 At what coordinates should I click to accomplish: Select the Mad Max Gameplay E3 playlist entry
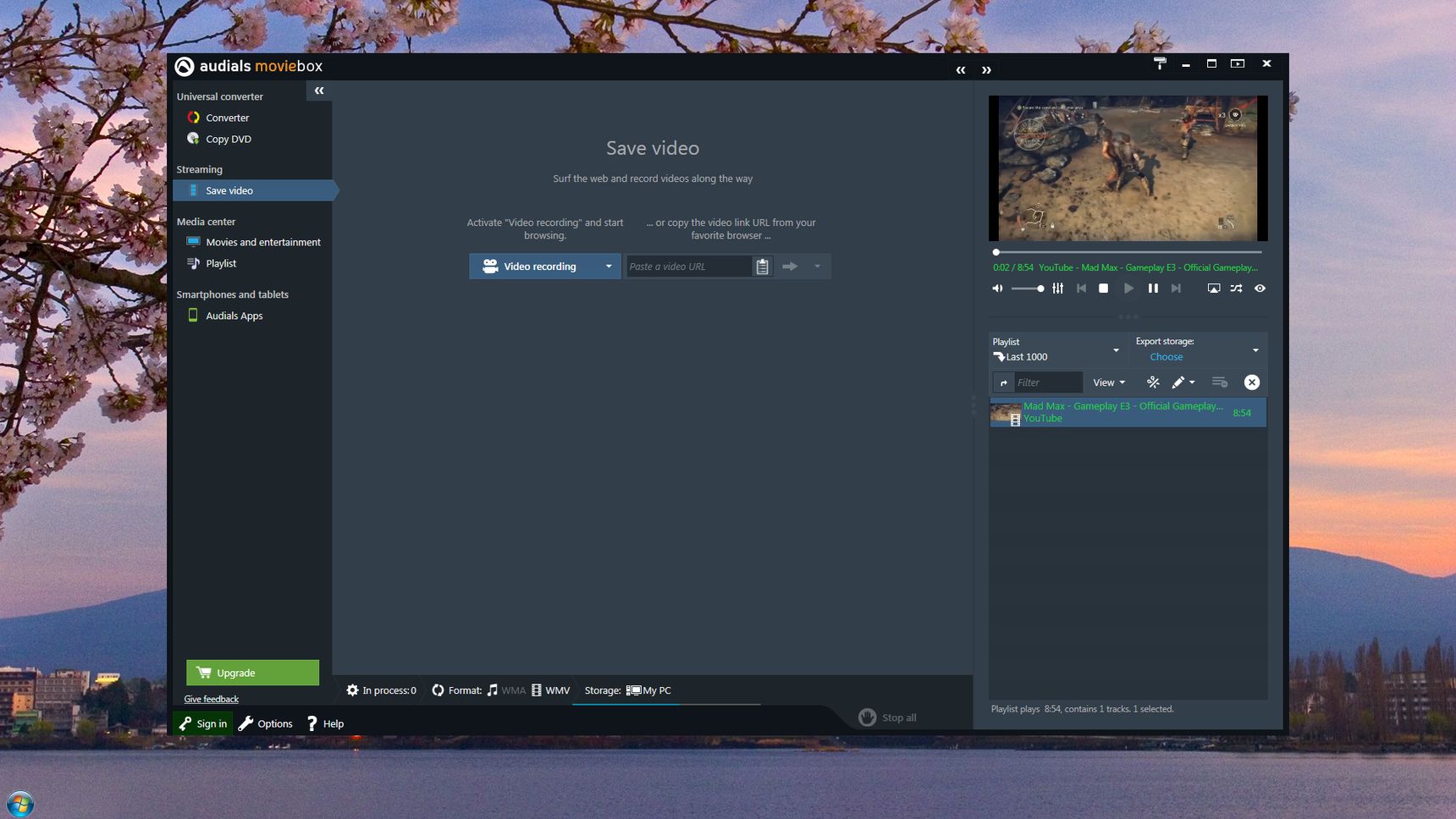click(1128, 412)
